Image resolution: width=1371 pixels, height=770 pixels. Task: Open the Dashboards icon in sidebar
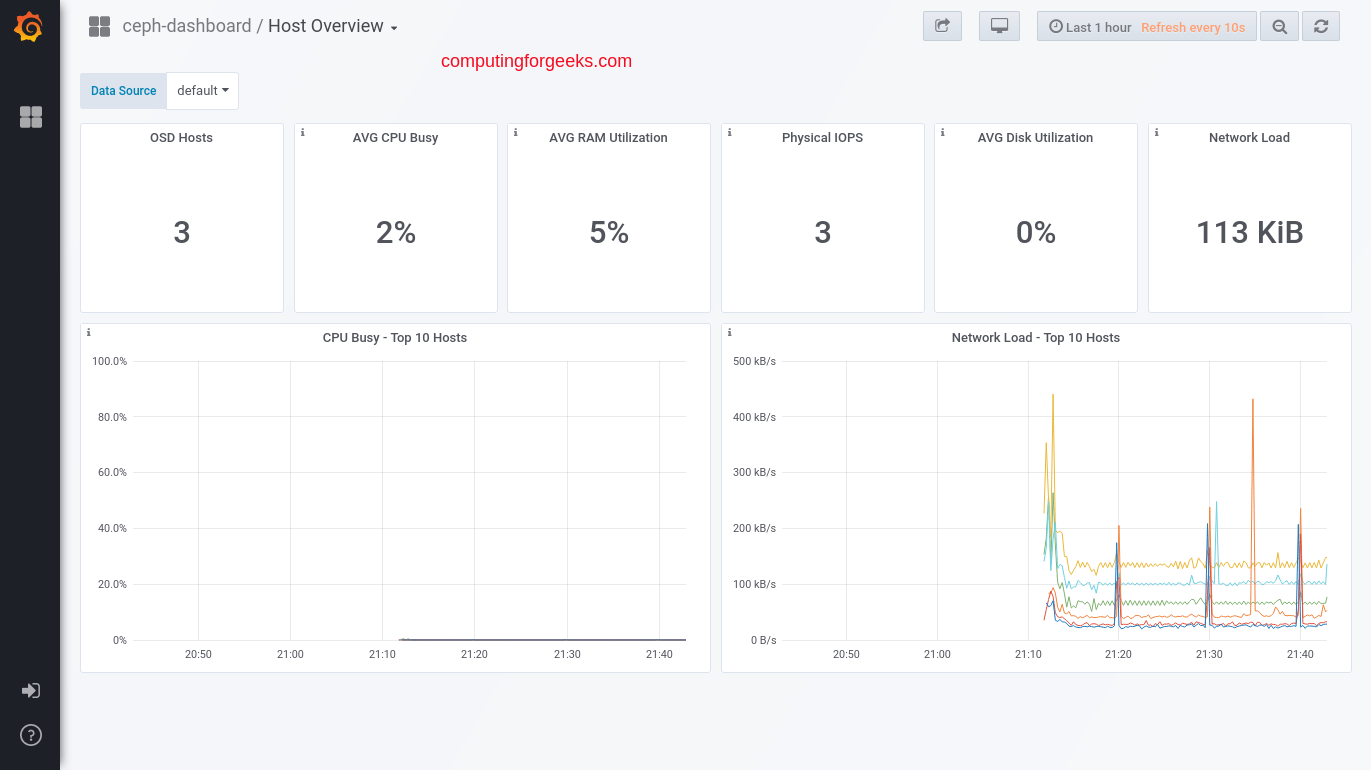point(31,117)
